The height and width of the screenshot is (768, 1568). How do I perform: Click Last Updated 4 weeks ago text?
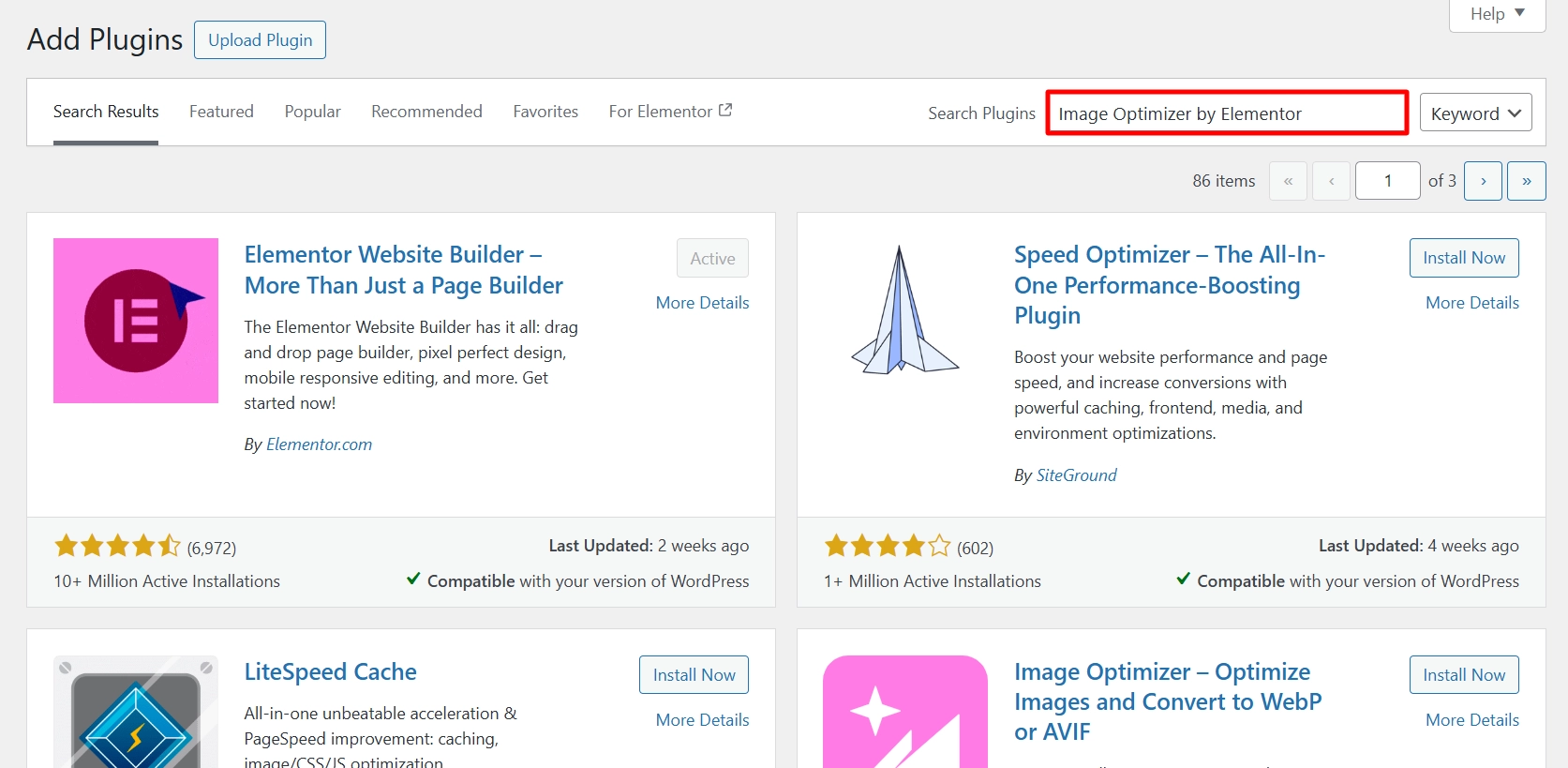pos(1419,546)
